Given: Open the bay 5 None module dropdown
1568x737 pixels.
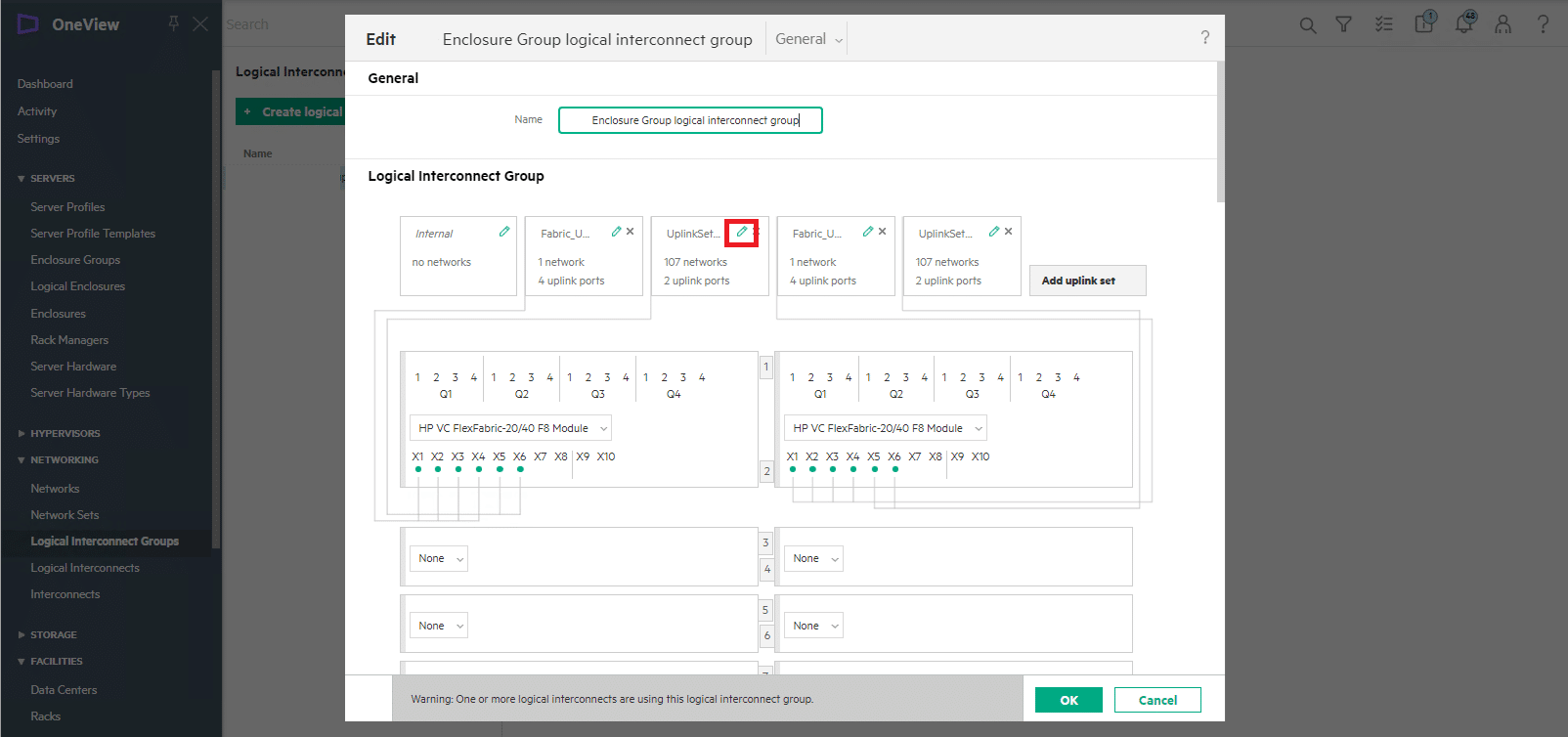Looking at the screenshot, I should coord(438,626).
